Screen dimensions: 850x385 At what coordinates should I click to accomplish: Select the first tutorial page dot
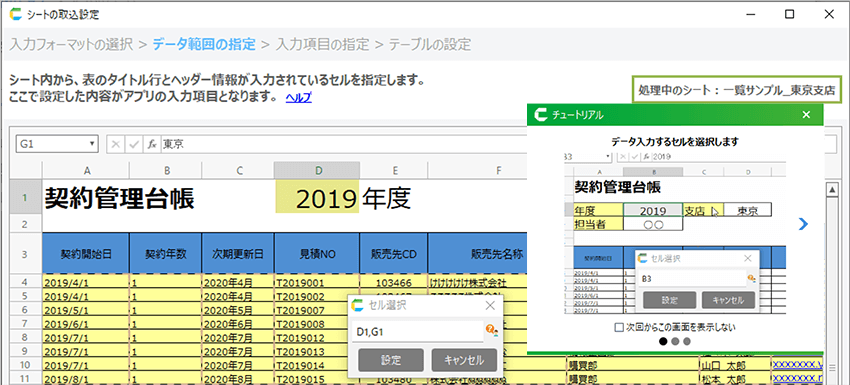click(663, 342)
